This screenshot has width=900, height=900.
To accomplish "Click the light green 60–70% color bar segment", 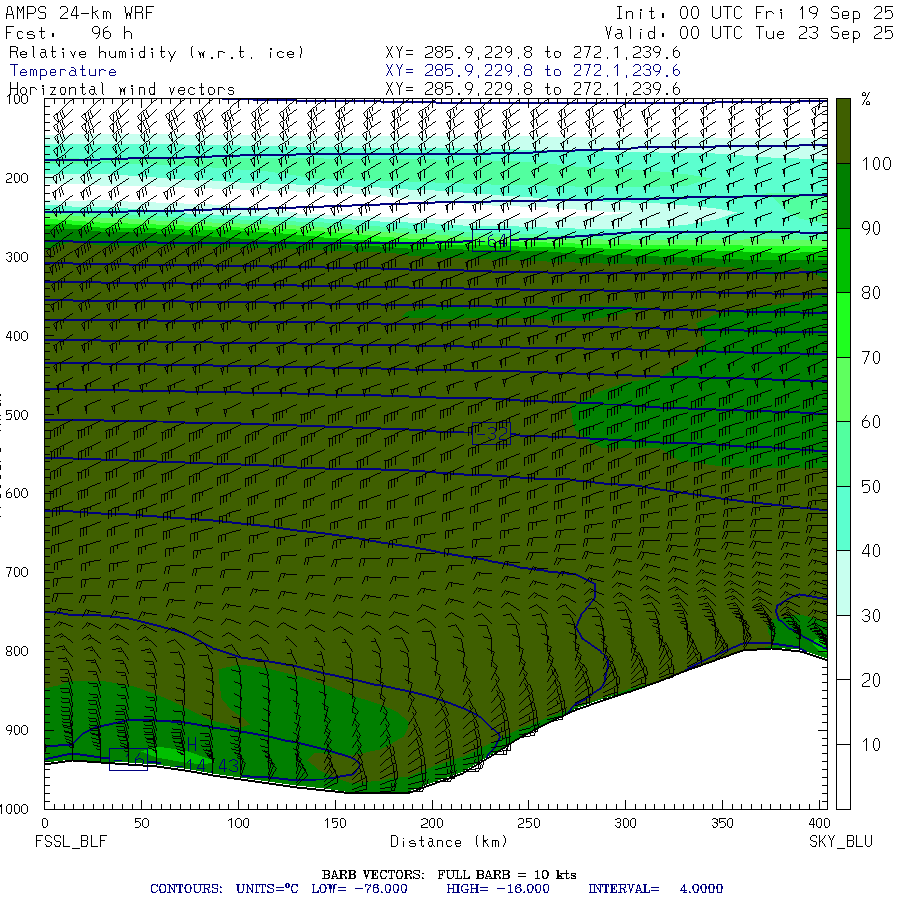I will [843, 389].
